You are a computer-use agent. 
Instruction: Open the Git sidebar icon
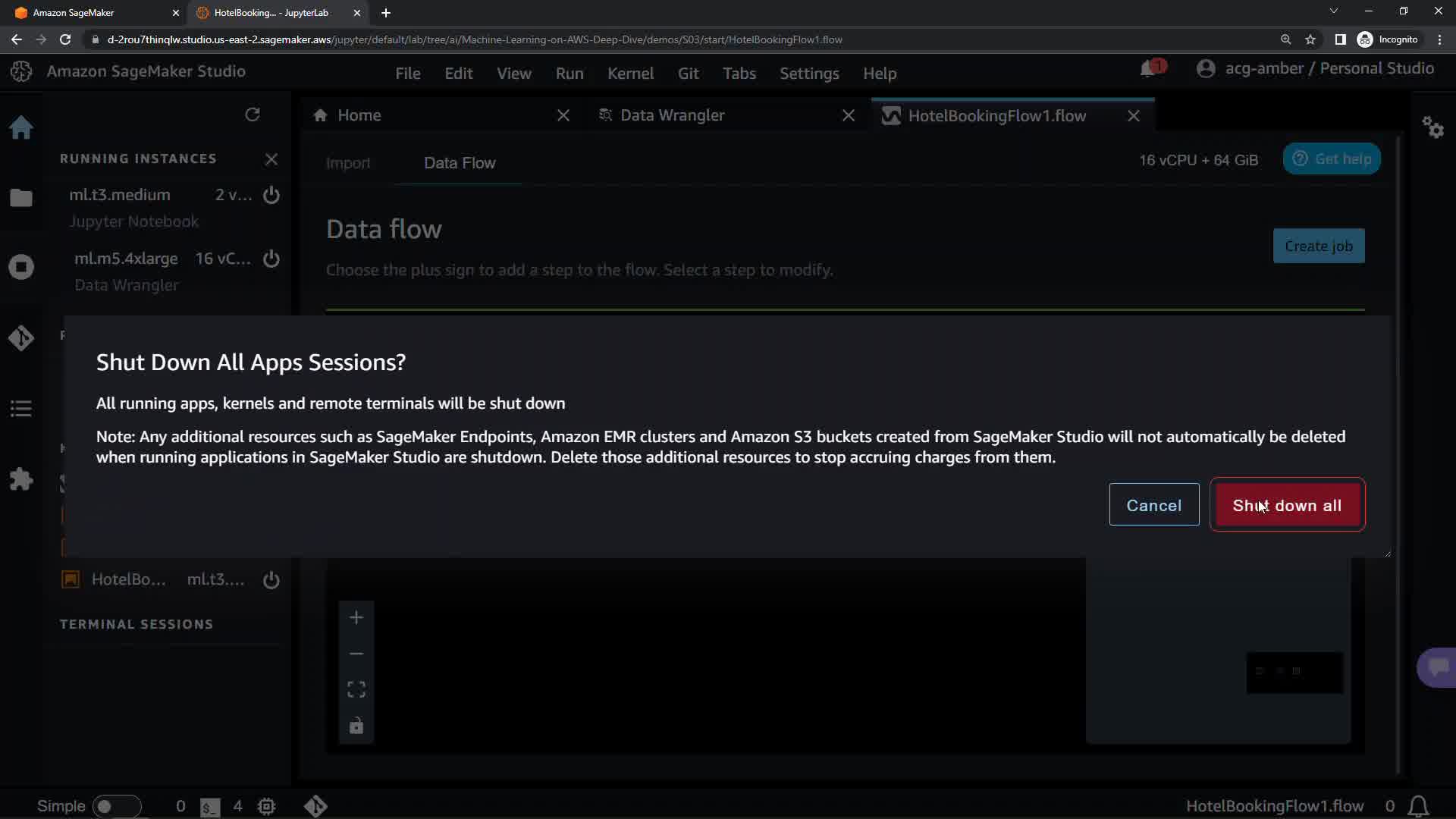click(21, 337)
